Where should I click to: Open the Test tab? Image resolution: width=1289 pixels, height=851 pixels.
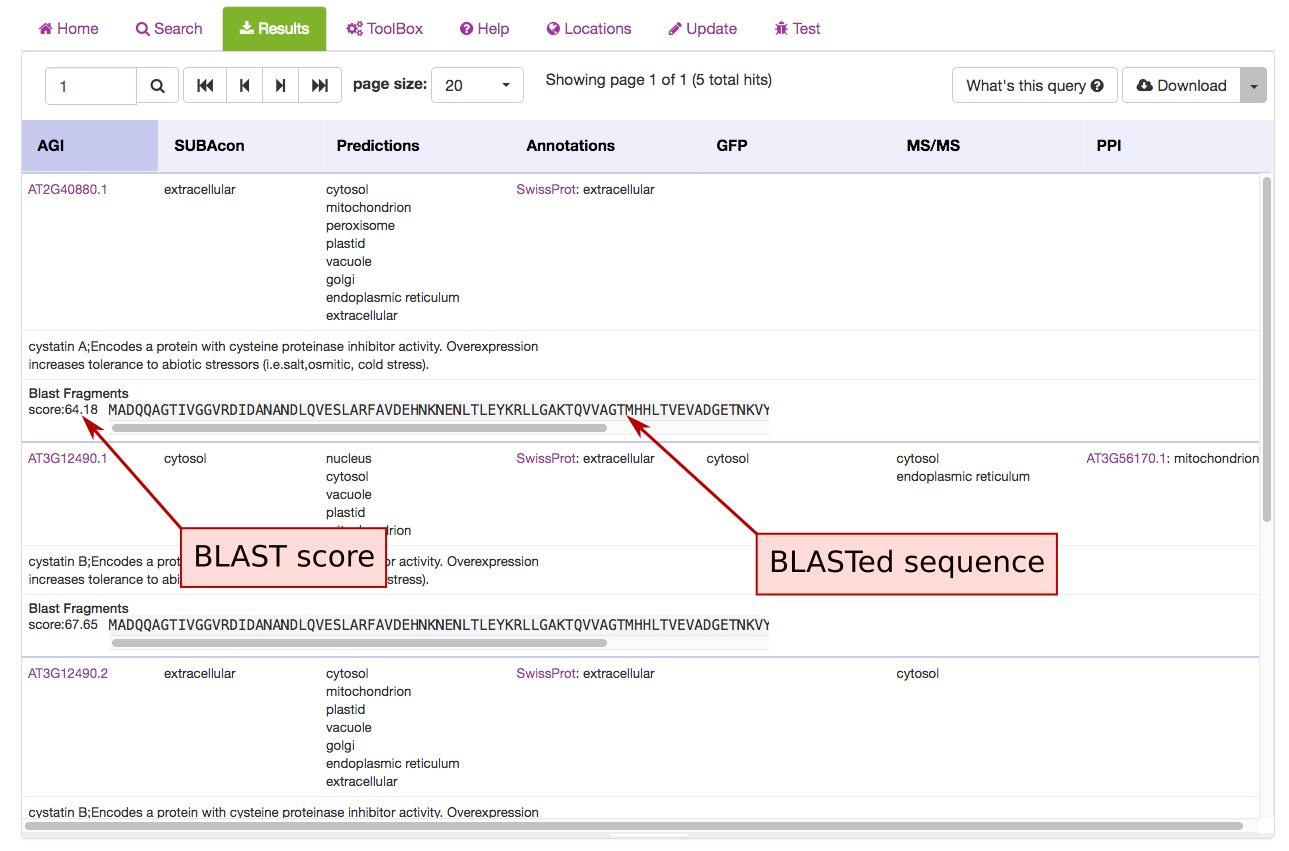tap(797, 28)
